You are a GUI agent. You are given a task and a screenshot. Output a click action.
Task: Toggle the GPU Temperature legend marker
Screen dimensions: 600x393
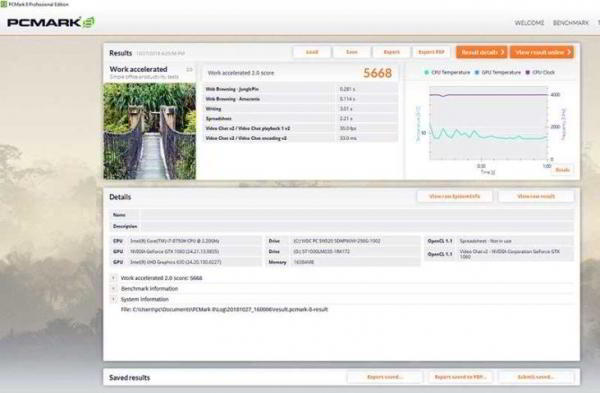point(477,72)
